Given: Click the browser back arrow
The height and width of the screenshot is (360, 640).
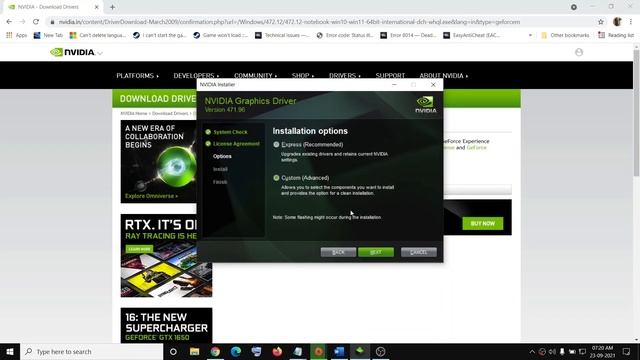Looking at the screenshot, I should (x=9, y=22).
